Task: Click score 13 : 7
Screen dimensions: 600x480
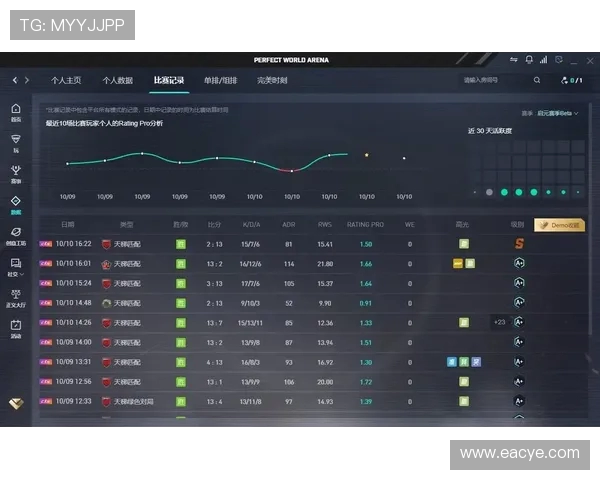Action: tap(214, 323)
